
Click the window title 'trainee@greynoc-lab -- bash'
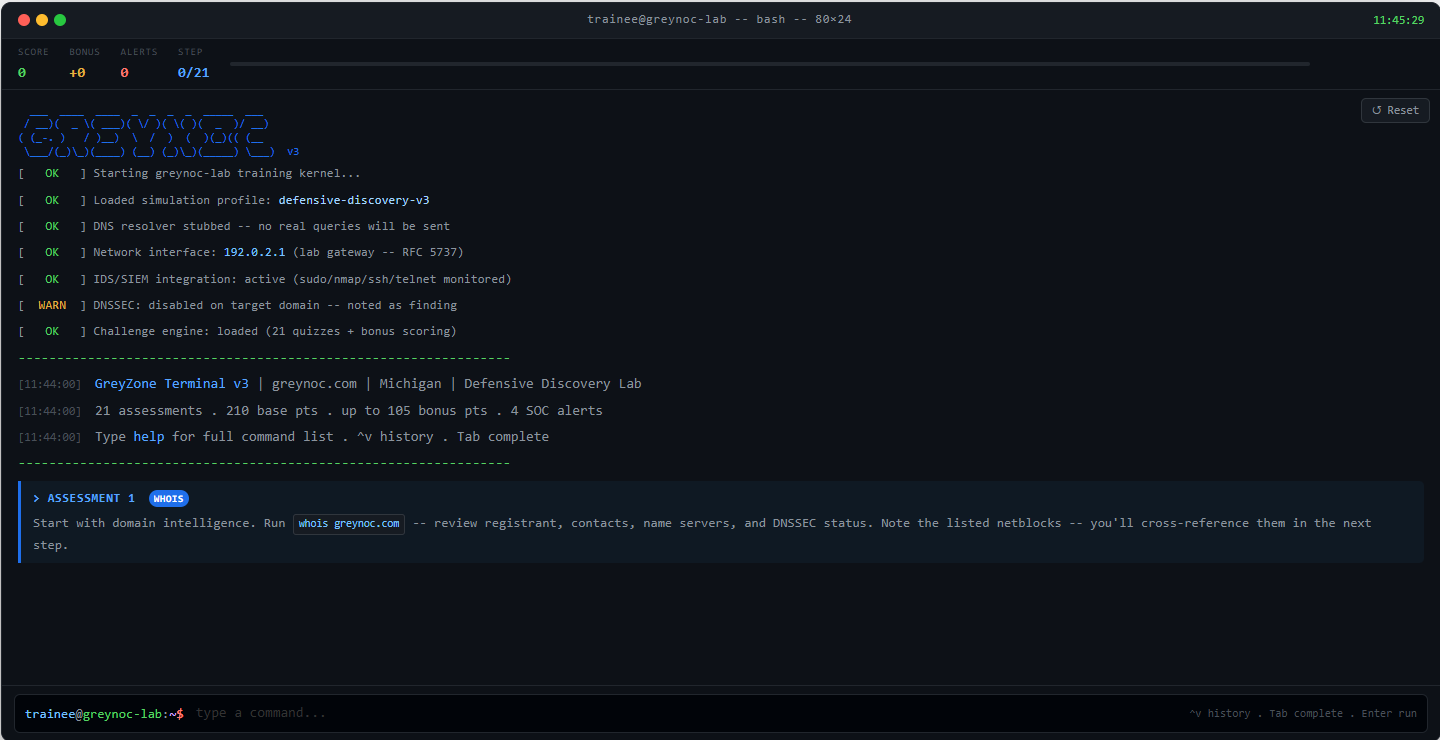click(686, 20)
